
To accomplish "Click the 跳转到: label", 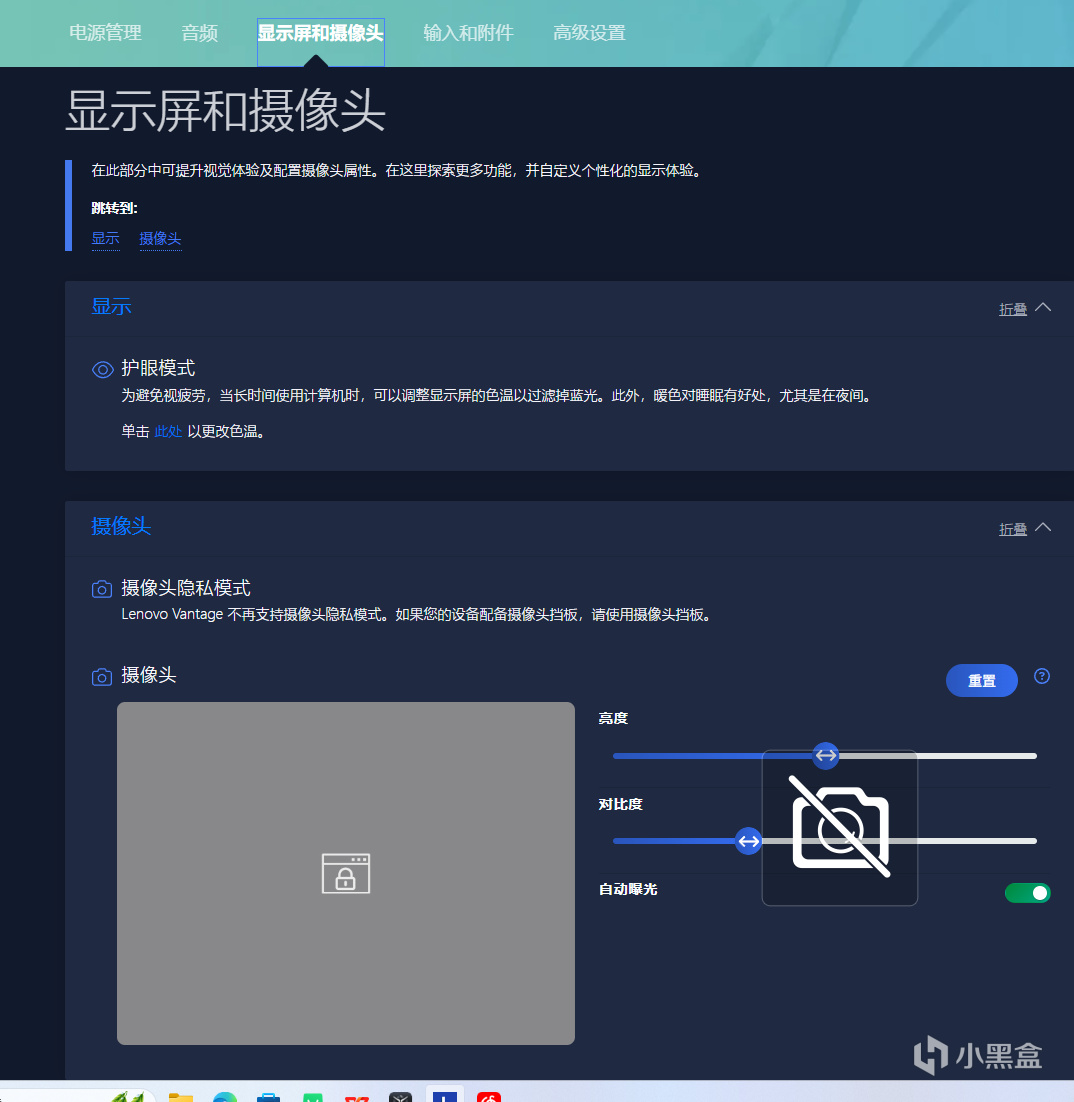I will [115, 208].
